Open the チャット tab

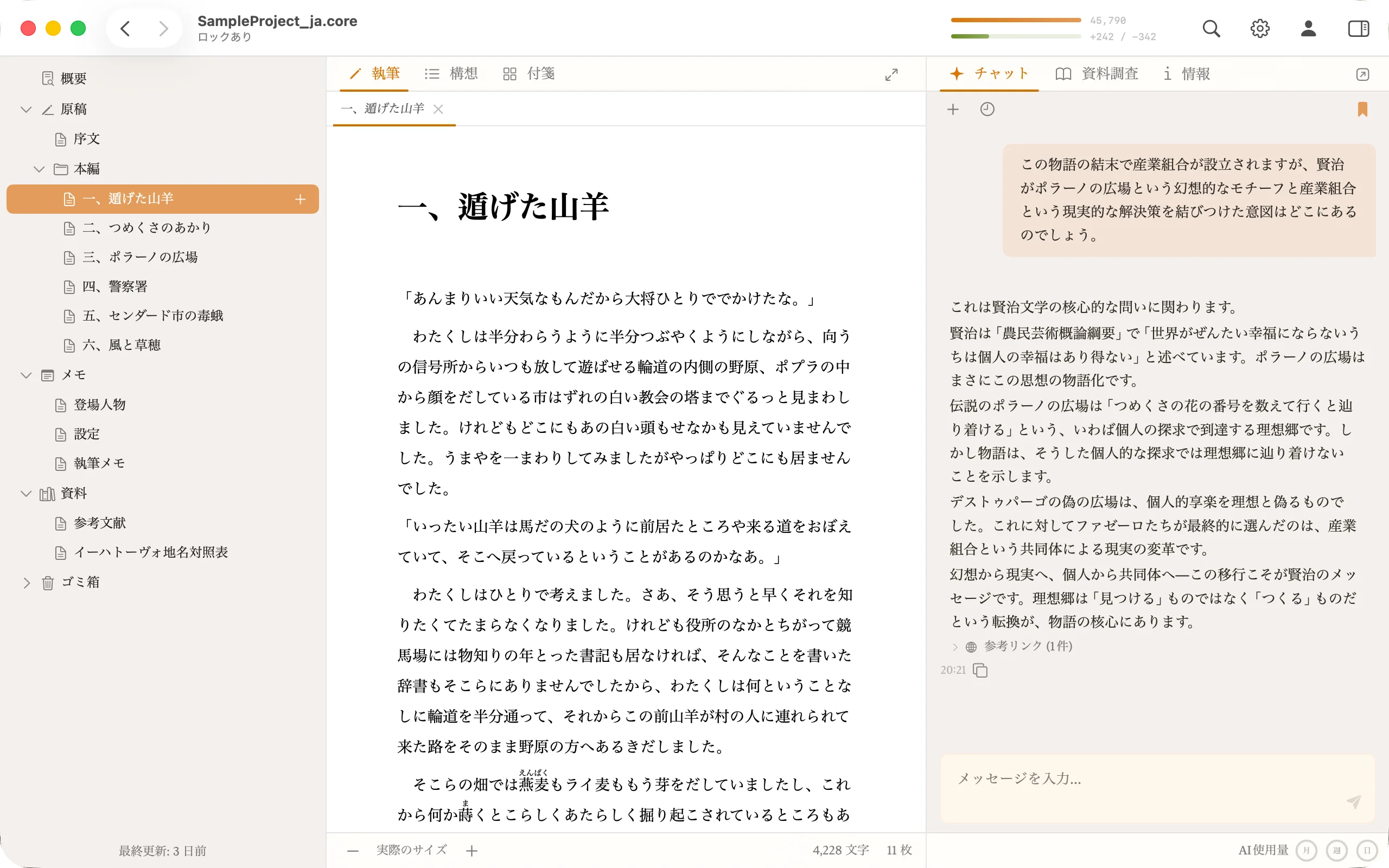[990, 73]
